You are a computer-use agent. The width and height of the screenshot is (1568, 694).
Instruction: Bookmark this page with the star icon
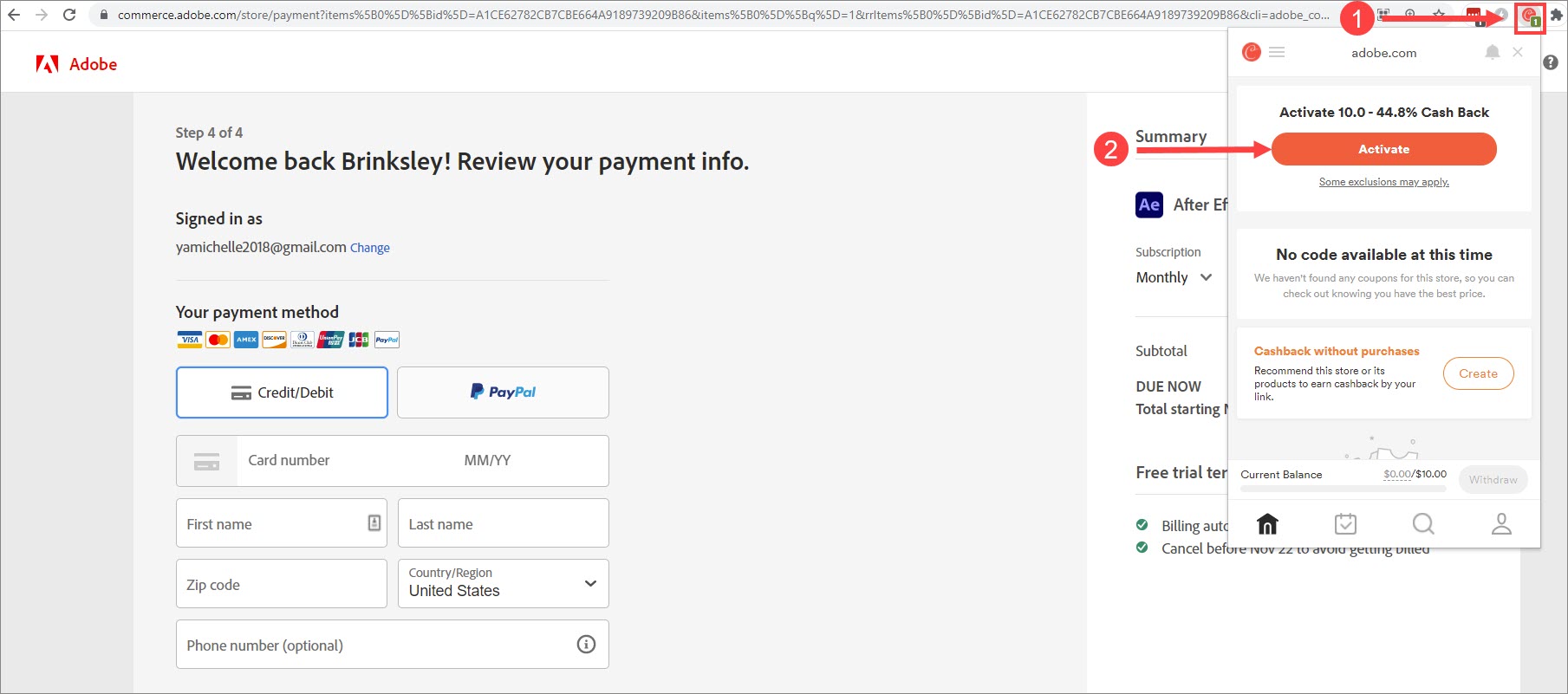pos(1439,15)
